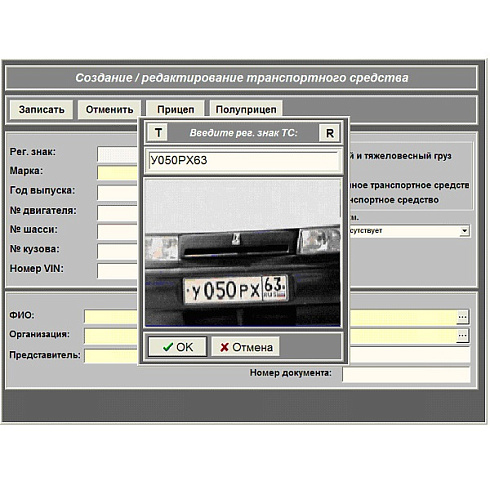The width and height of the screenshot is (490, 490).
Task: Focus the Номер документа input field
Action: click(406, 375)
